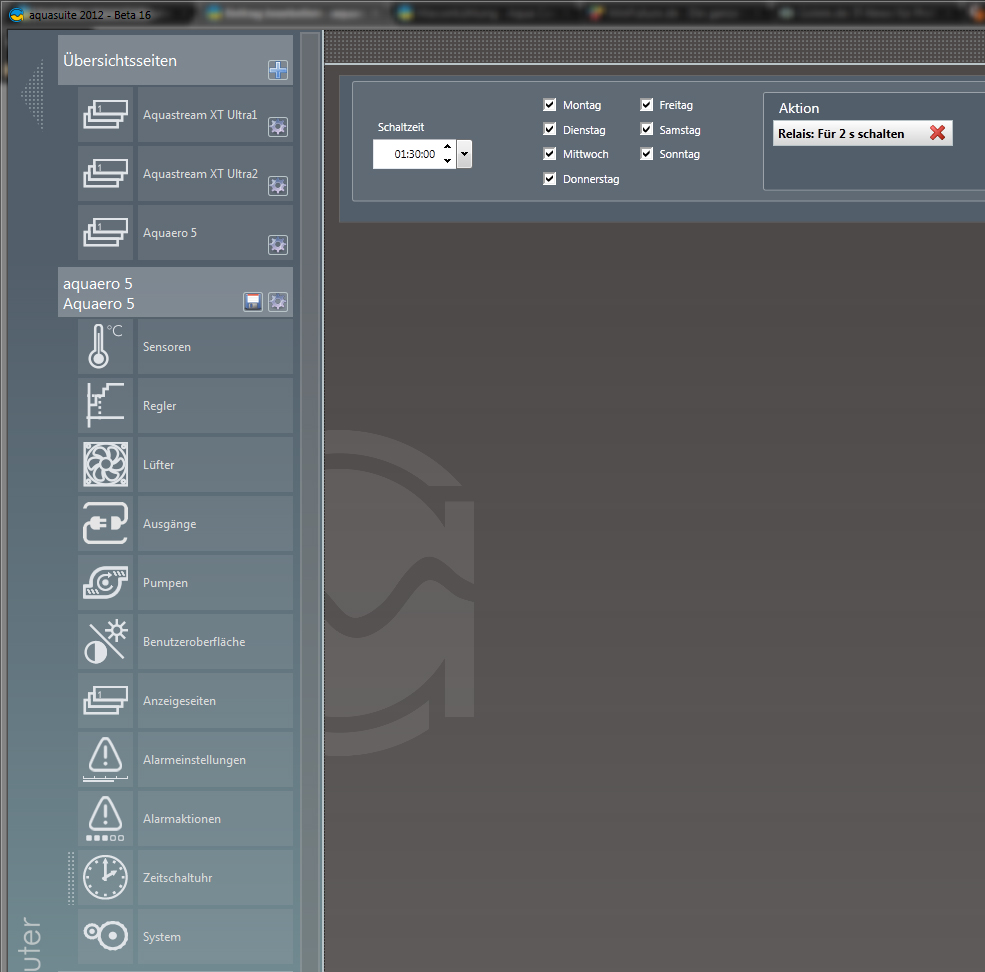Click the Aquaero 5 overview page icon
This screenshot has width=985, height=972.
point(106,232)
